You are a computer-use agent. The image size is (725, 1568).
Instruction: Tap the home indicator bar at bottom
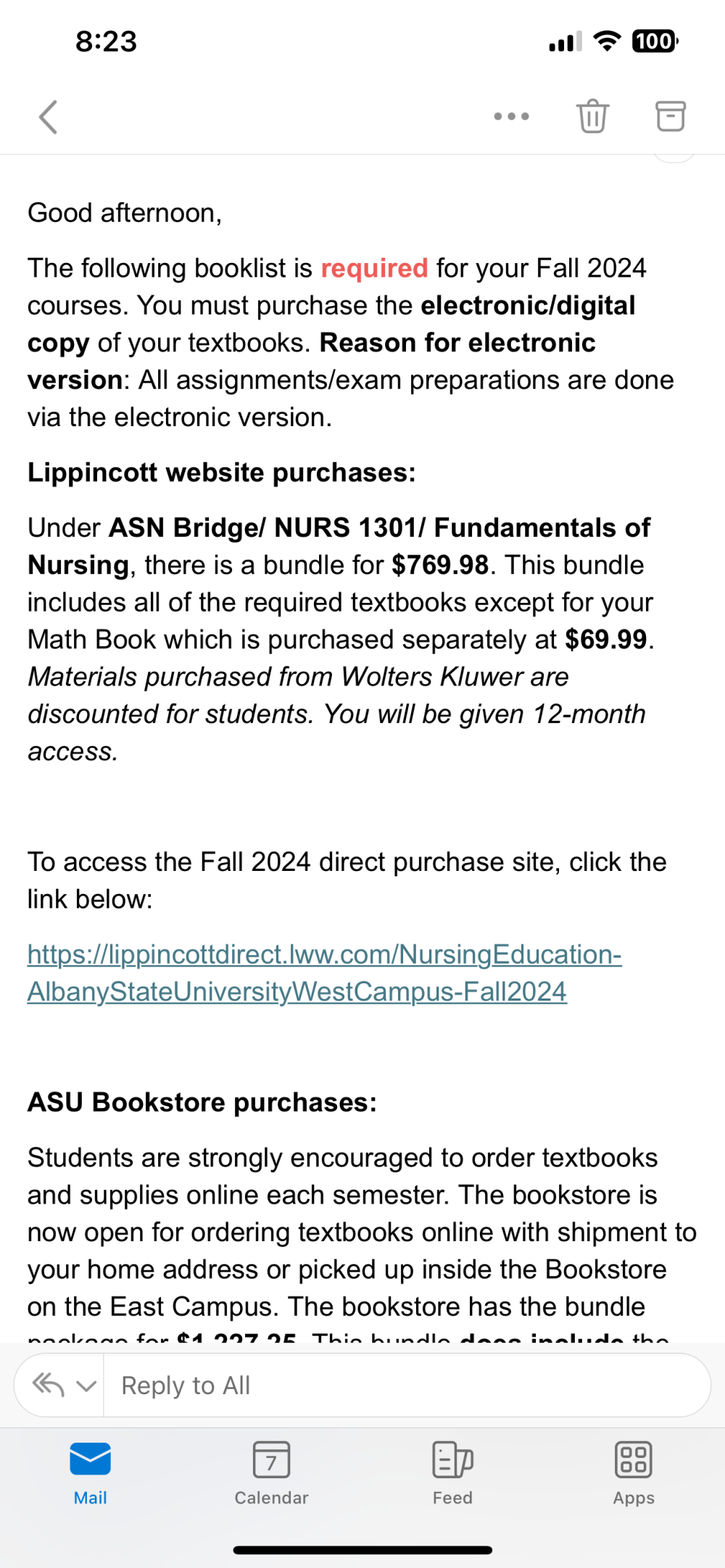point(362,1550)
